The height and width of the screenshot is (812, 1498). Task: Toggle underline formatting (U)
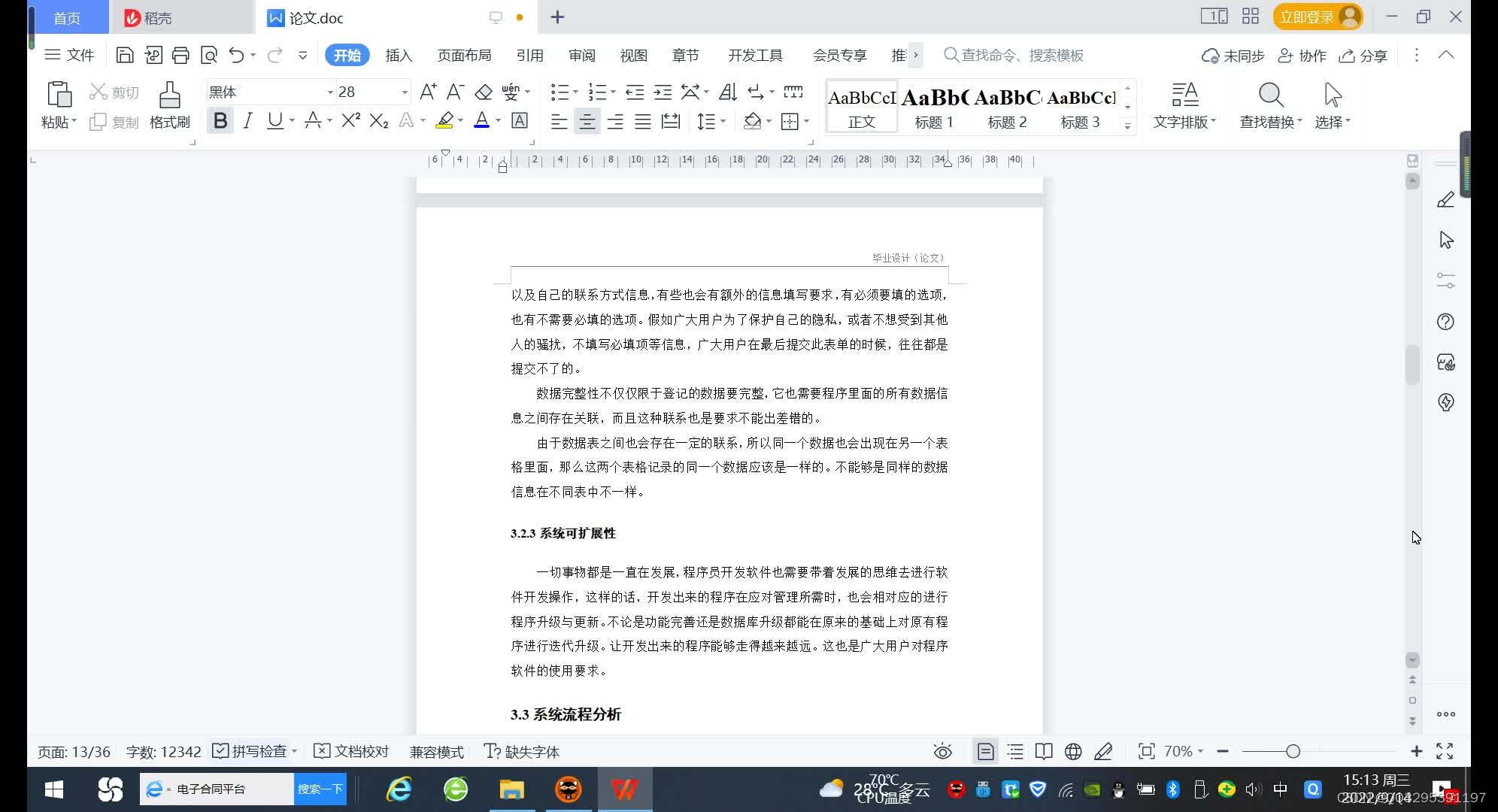coord(274,120)
